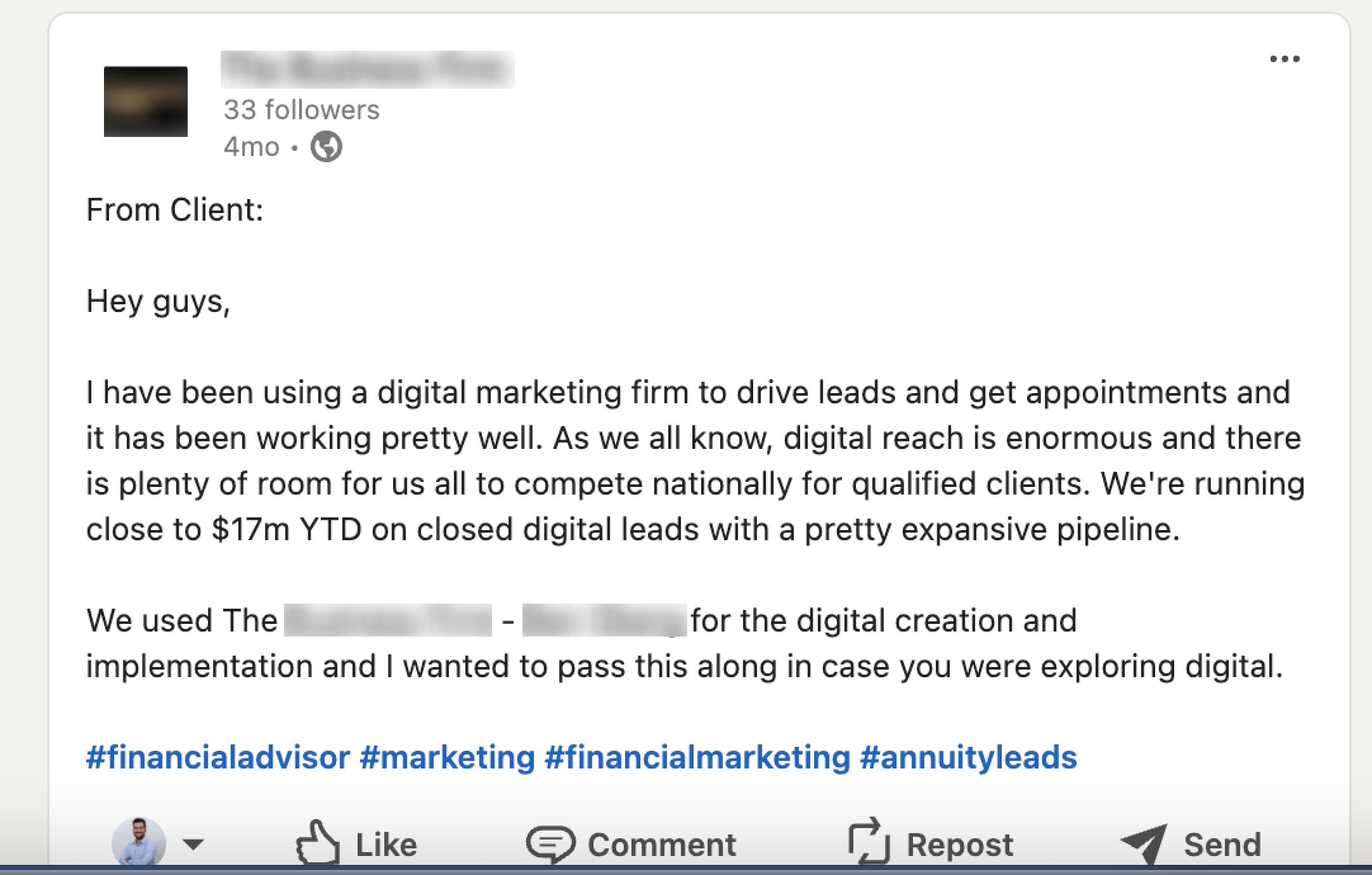This screenshot has width=1372, height=875.
Task: Click the "33 followers" text
Action: [x=301, y=110]
